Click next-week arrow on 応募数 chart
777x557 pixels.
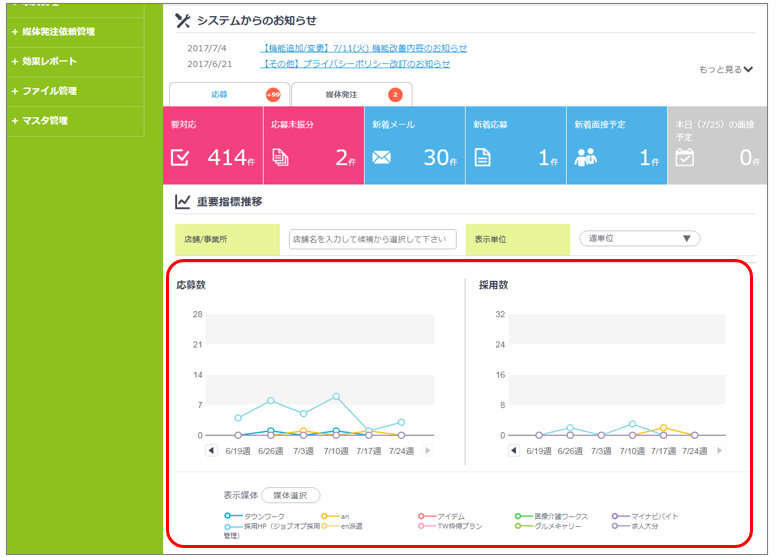[x=428, y=451]
